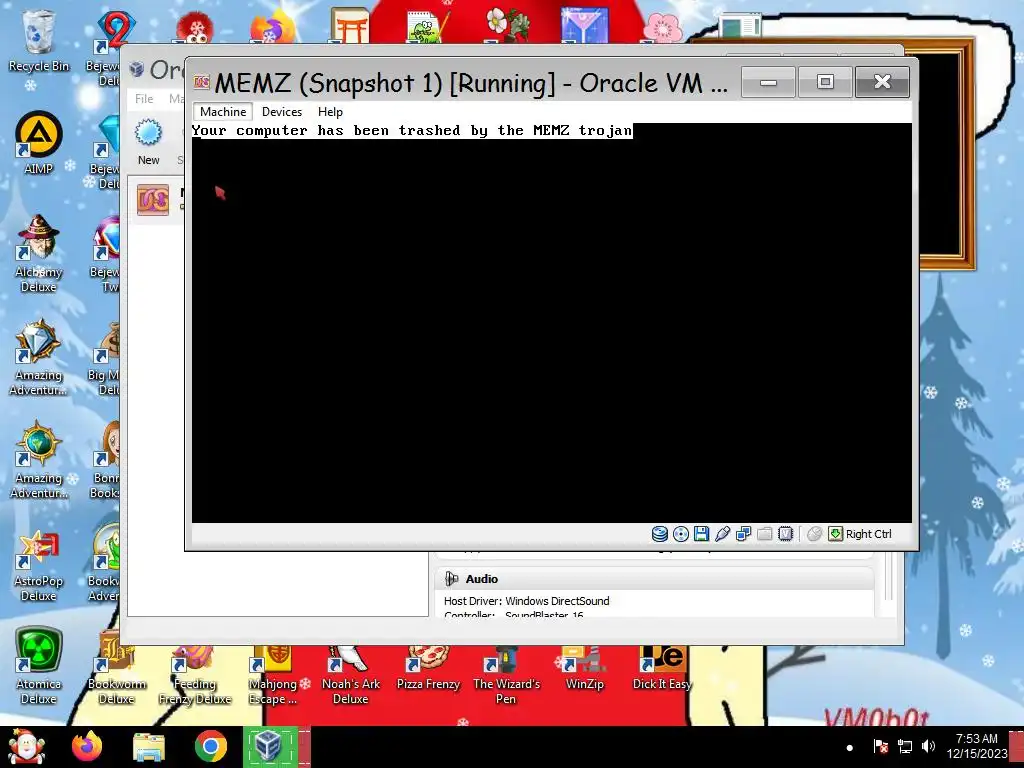Open Google Chrome from the taskbar
Viewport: 1024px width, 768px height.
click(210, 747)
